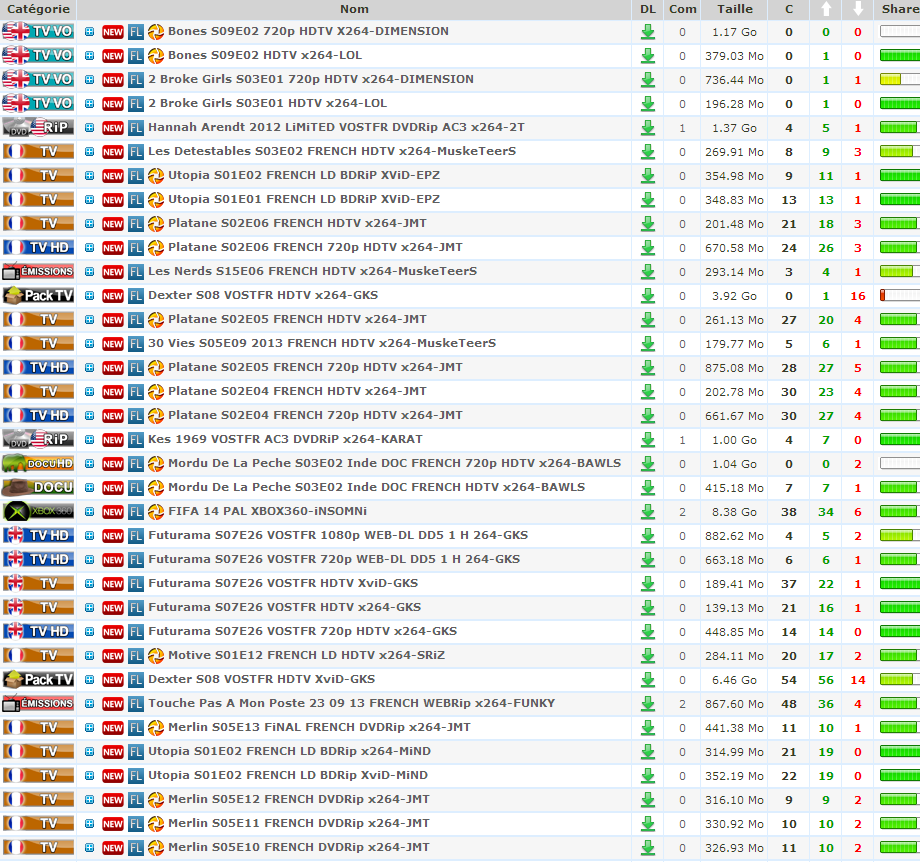The width and height of the screenshot is (920, 862).
Task: Click size 8.38 Go on FIFA 14 row
Action: [734, 512]
